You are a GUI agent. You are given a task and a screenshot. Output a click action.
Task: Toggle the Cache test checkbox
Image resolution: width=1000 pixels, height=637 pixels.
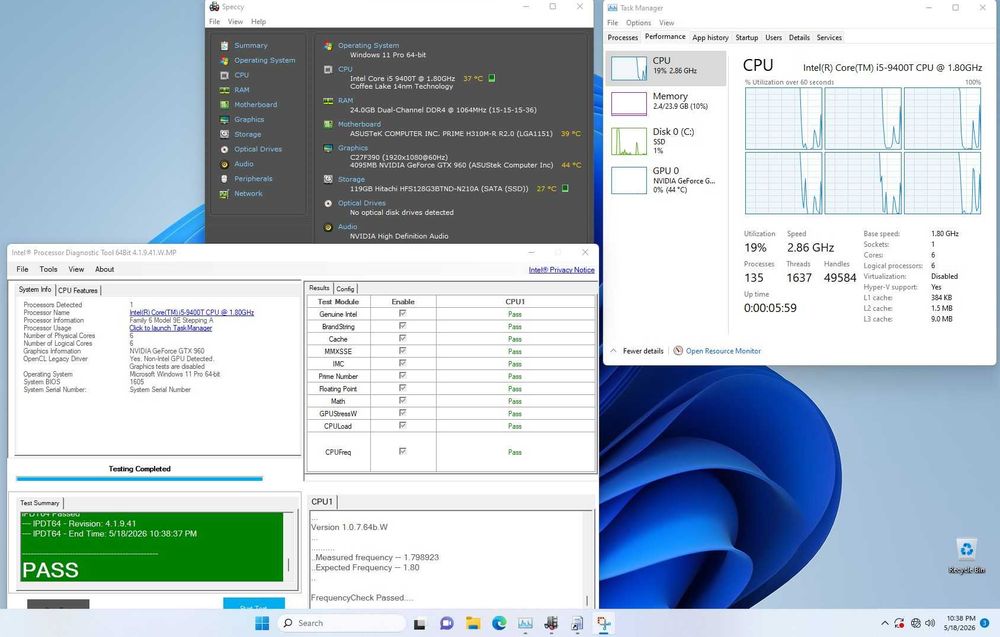tap(402, 338)
